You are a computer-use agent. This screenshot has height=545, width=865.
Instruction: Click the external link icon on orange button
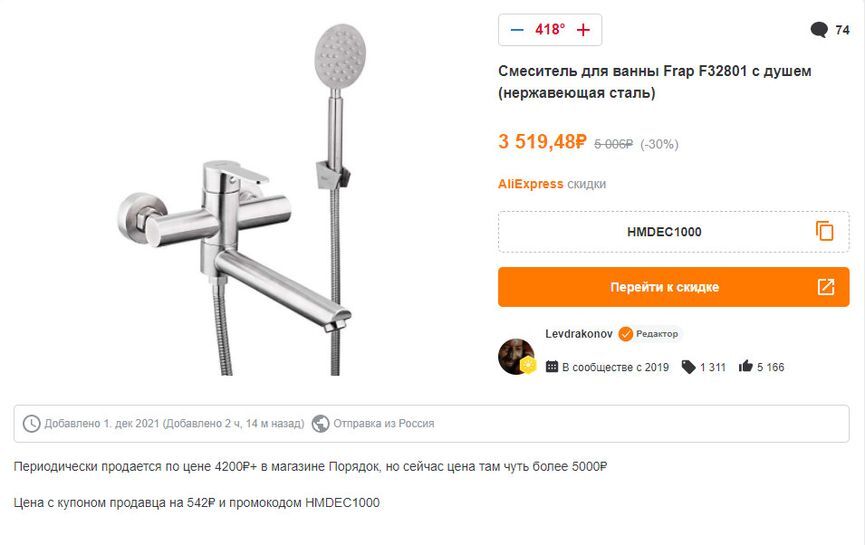point(826,287)
